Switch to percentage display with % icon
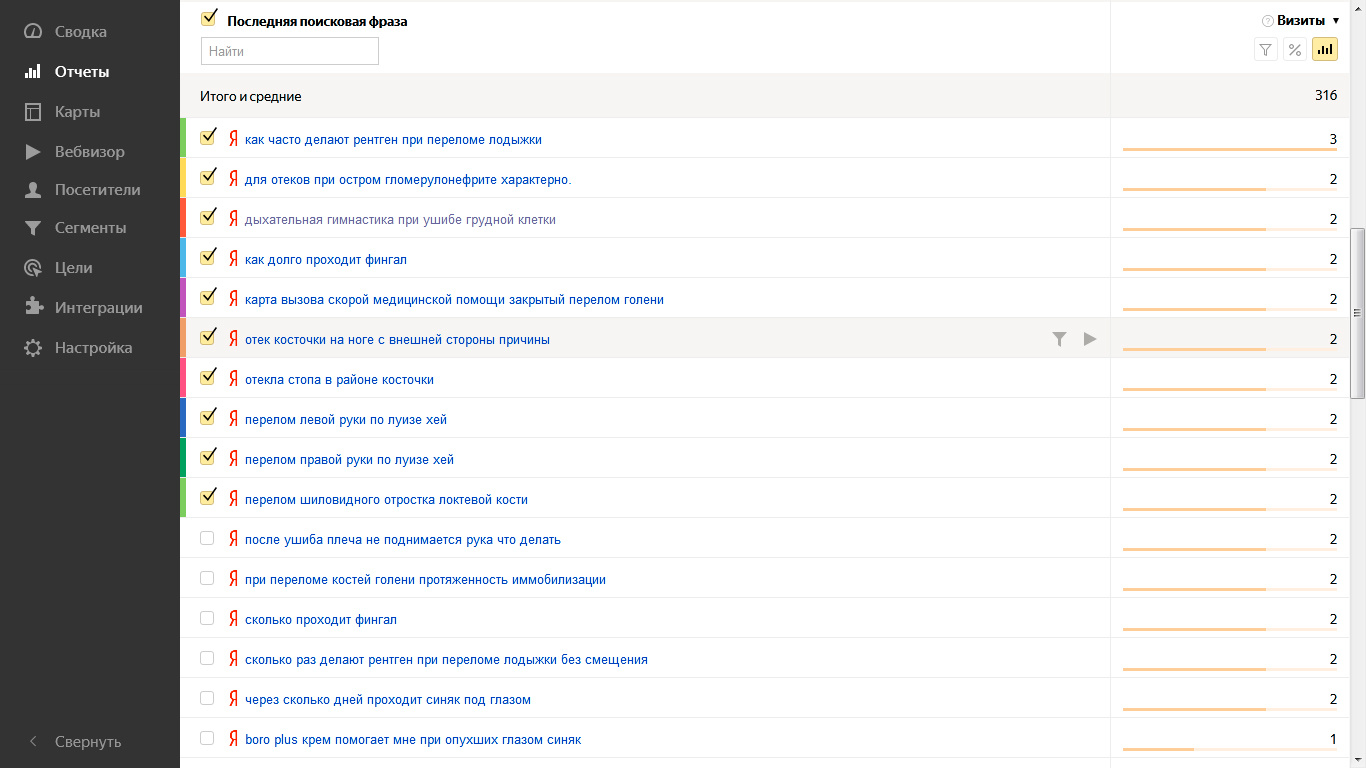The image size is (1366, 768). click(x=1295, y=50)
